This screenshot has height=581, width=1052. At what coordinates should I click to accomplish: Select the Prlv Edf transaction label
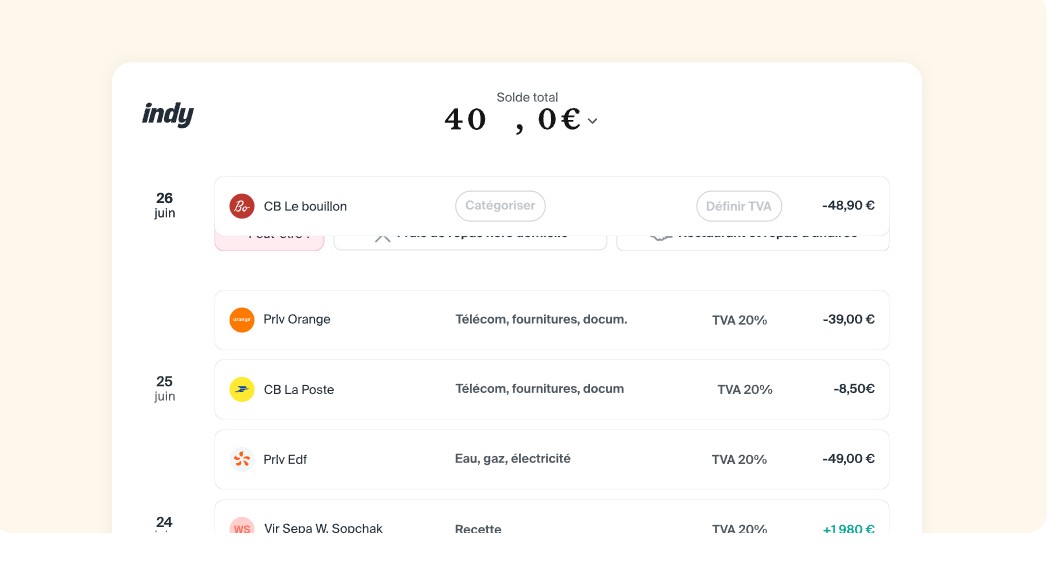[x=285, y=460]
